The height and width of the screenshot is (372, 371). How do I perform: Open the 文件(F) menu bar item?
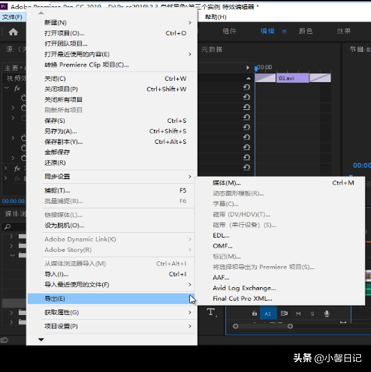click(12, 17)
